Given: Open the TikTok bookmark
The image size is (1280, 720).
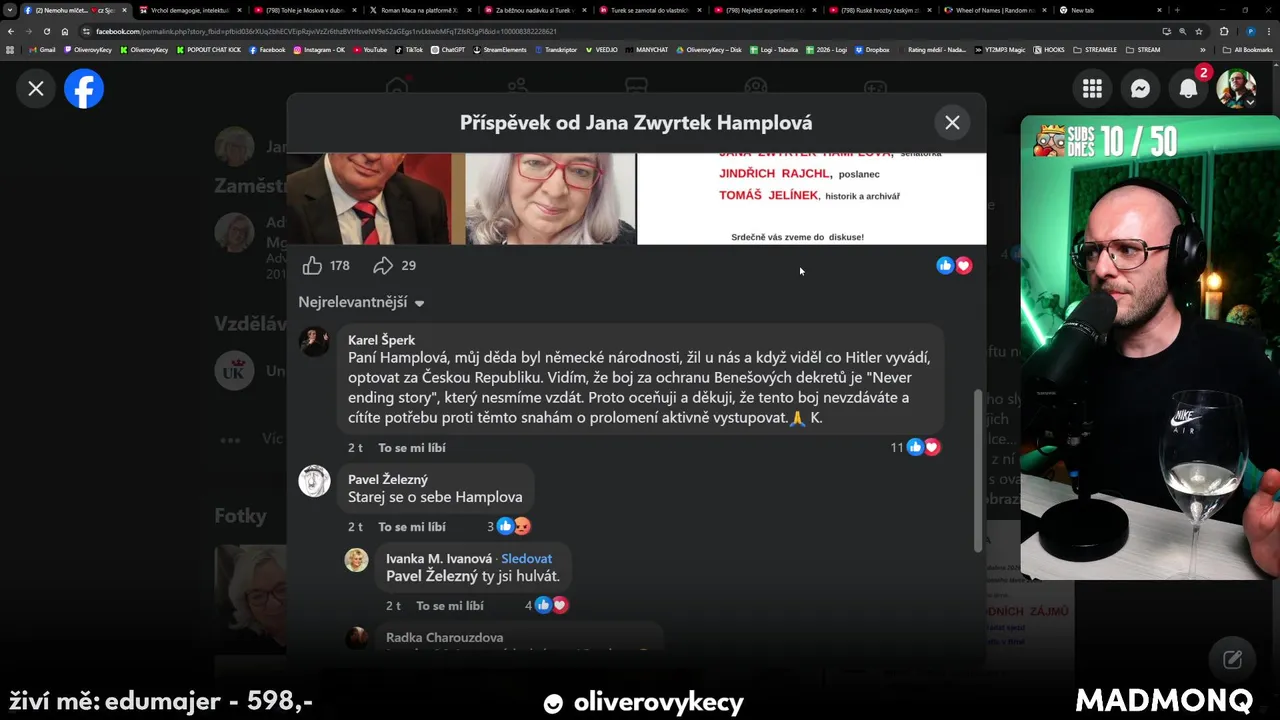Looking at the screenshot, I should point(409,49).
